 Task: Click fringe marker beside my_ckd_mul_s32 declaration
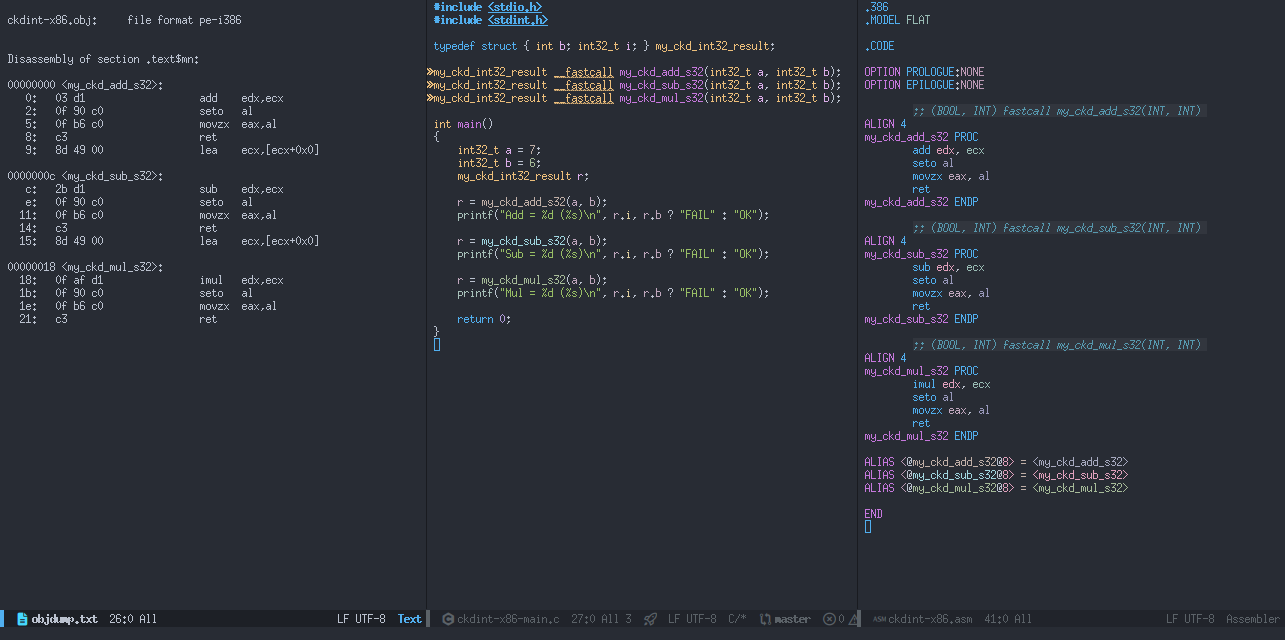[x=430, y=98]
